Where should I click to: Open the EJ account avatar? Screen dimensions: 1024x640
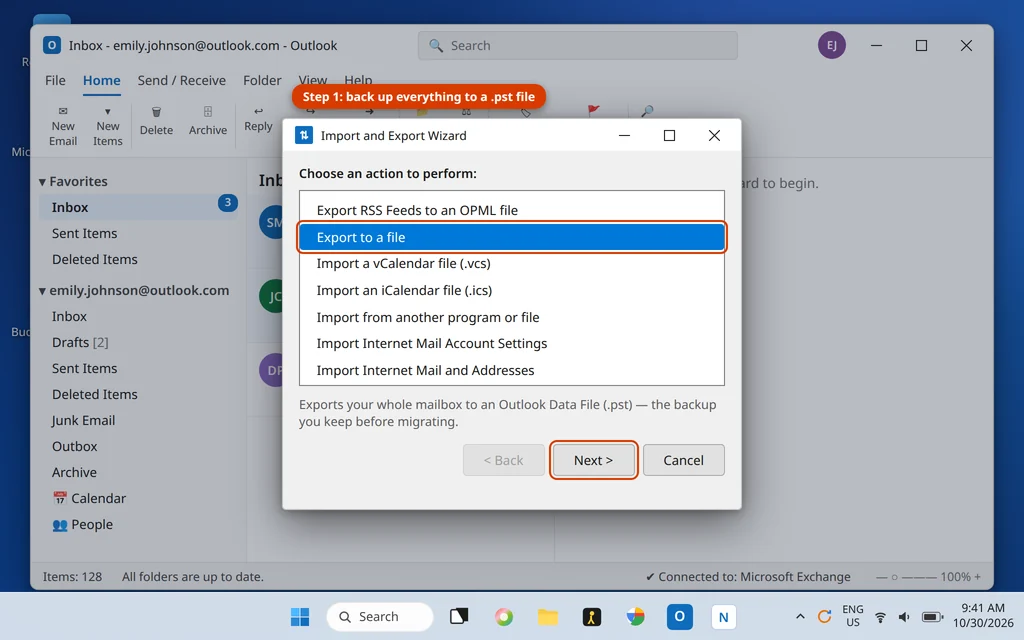[831, 45]
